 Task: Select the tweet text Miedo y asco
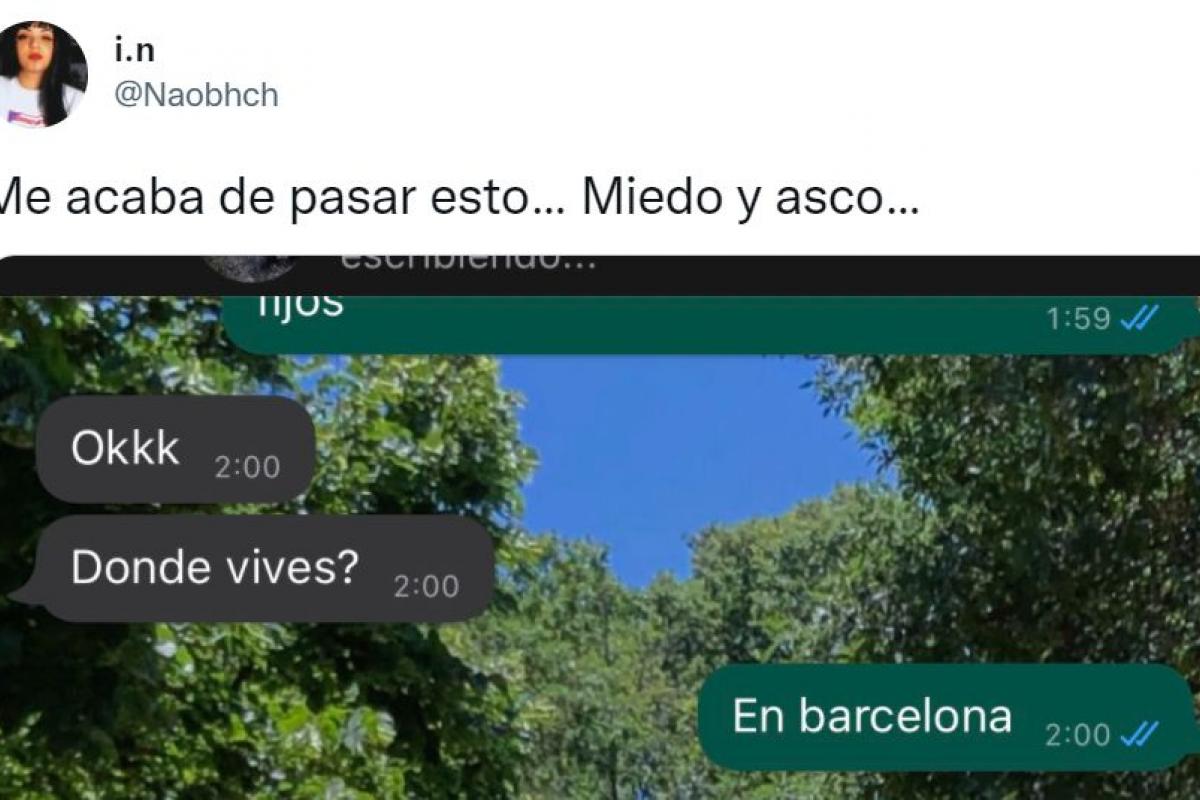click(750, 197)
